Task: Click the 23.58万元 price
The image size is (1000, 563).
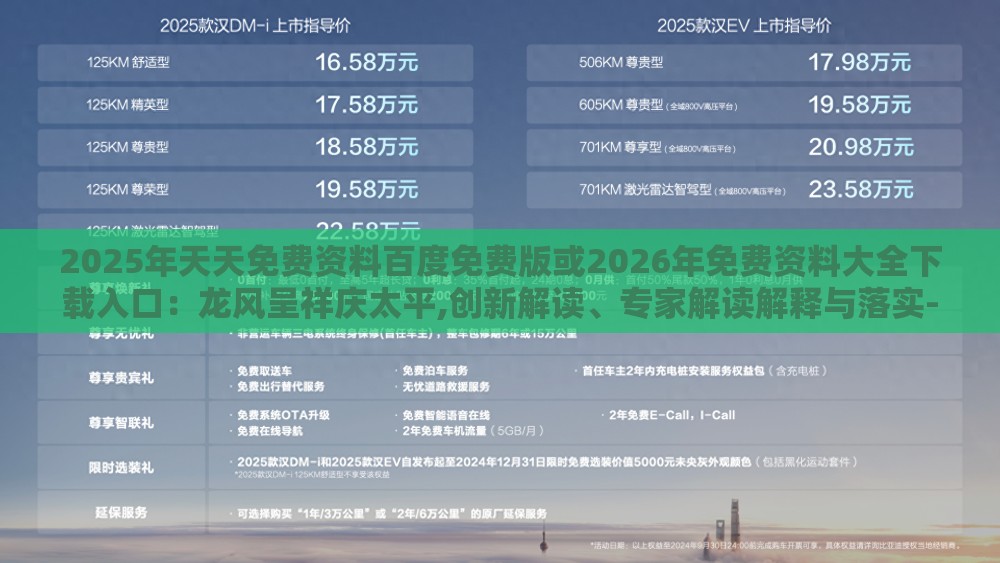Action: (861, 189)
